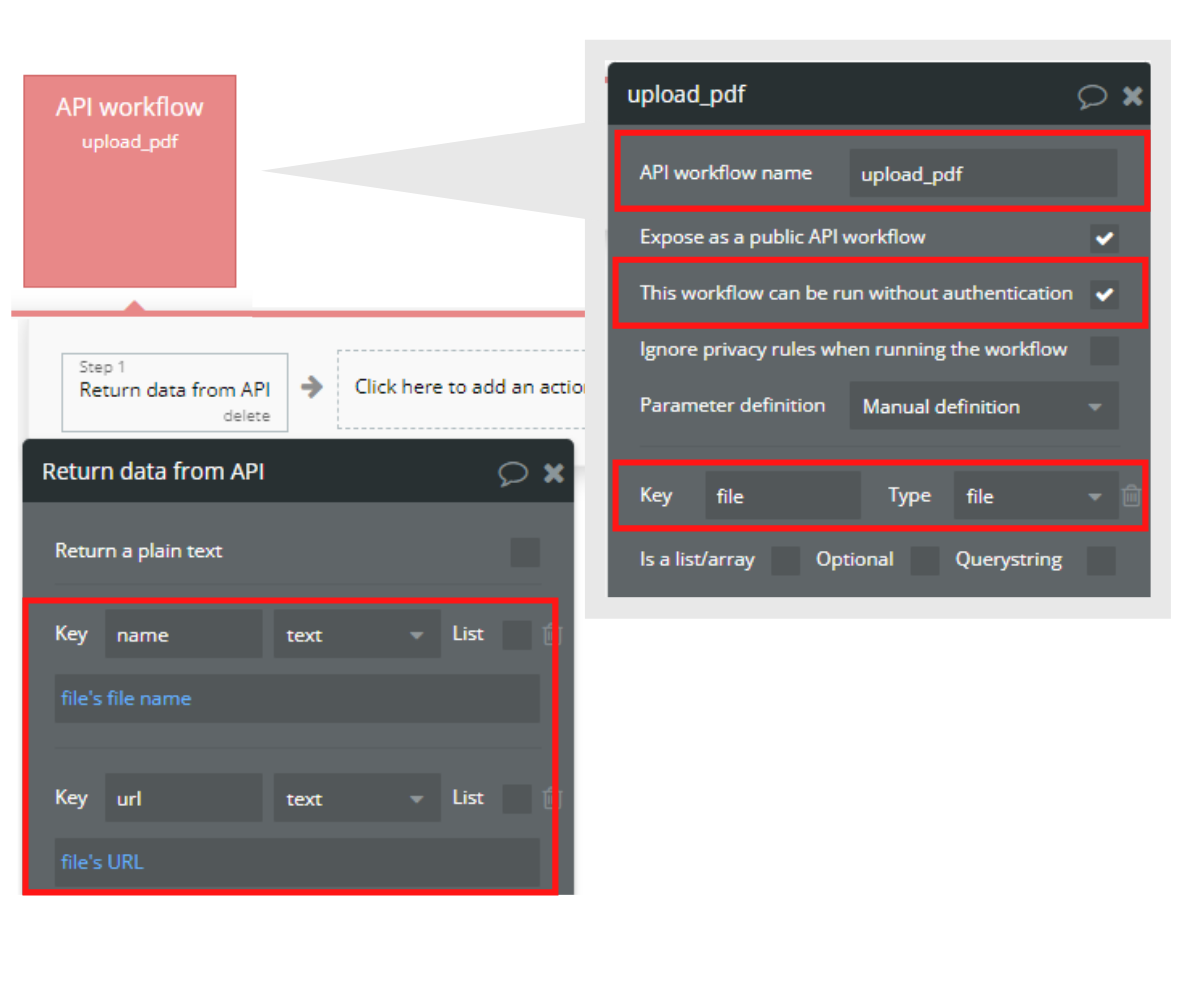The width and height of the screenshot is (1200, 1000).
Task: Open the text type dropdown for name key
Action: (357, 634)
